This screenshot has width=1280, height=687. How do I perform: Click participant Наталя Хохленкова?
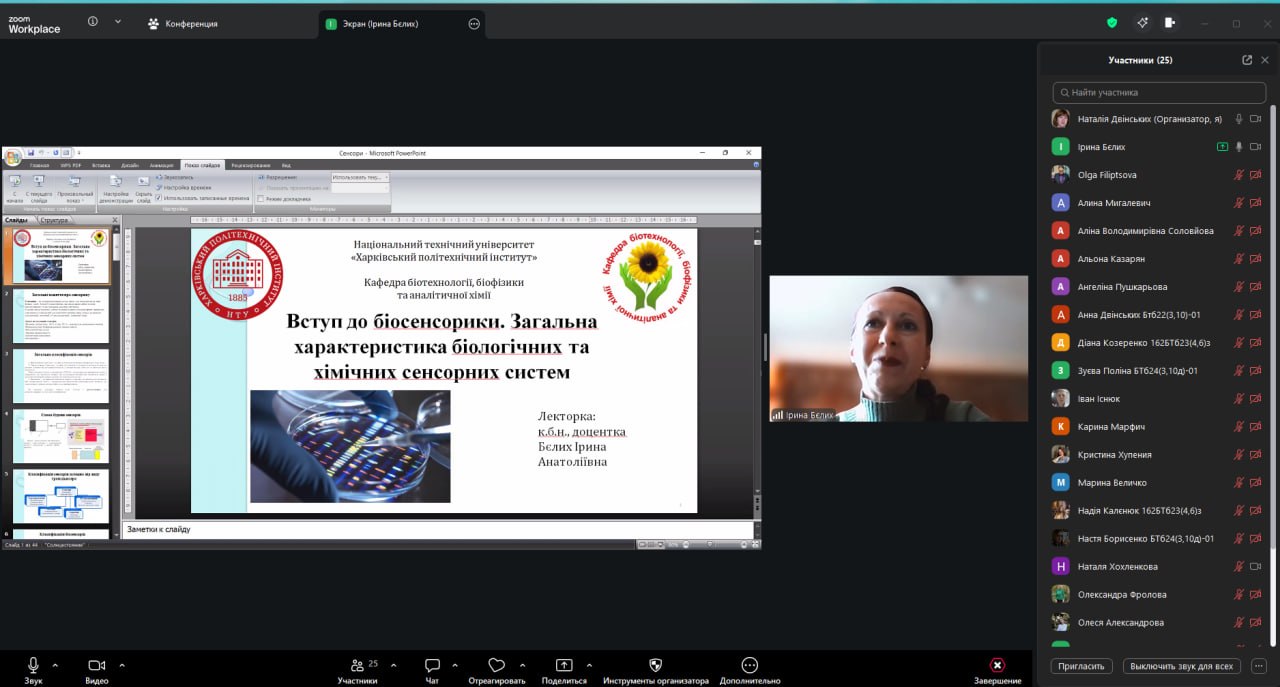click(1158, 567)
